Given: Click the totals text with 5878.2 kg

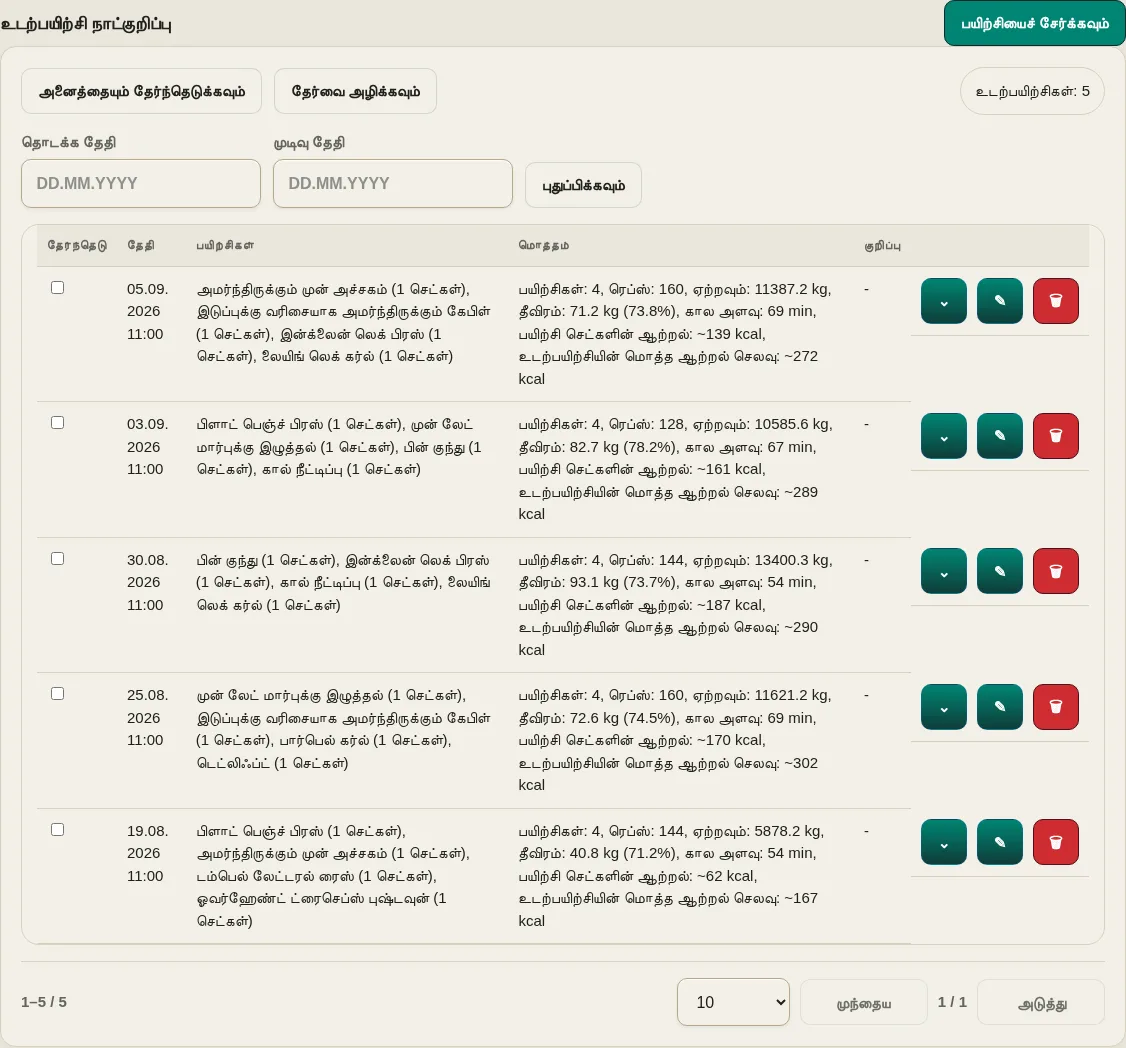Looking at the screenshot, I should coord(671,876).
